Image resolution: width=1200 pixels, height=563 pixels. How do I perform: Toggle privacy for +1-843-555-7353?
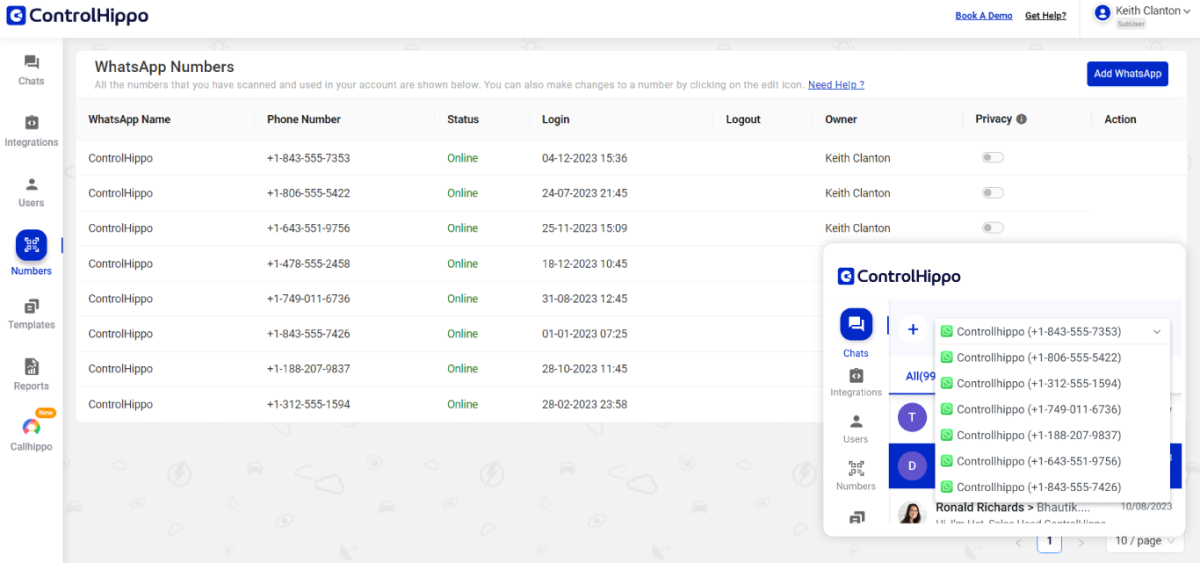[992, 158]
